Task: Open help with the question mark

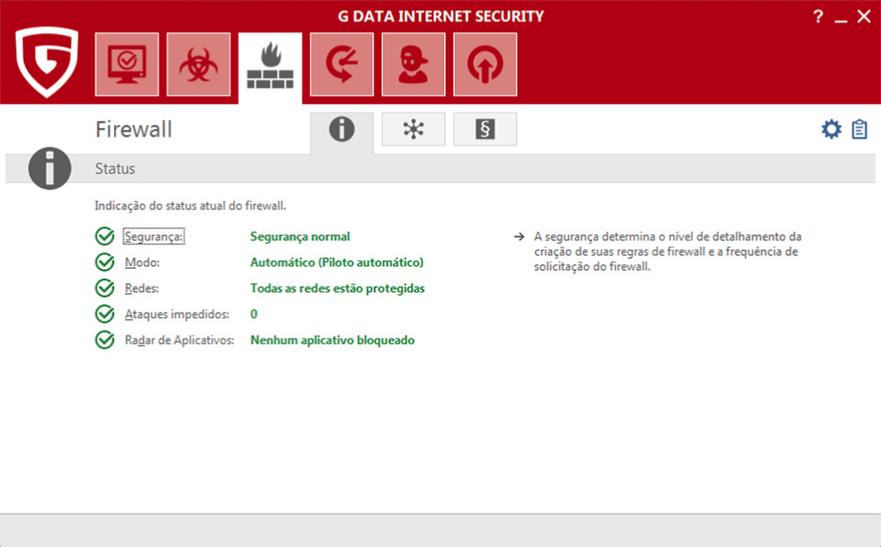Action: pos(818,16)
